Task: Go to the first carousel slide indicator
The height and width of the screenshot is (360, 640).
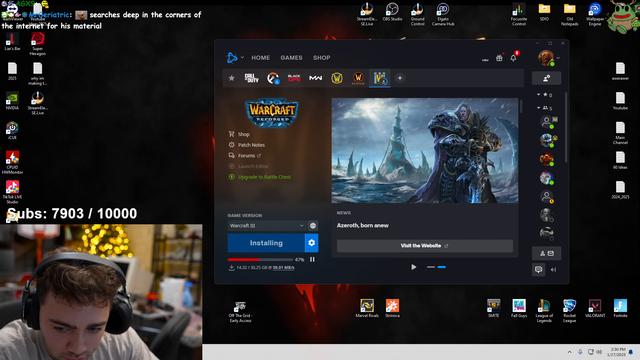Action: click(431, 267)
